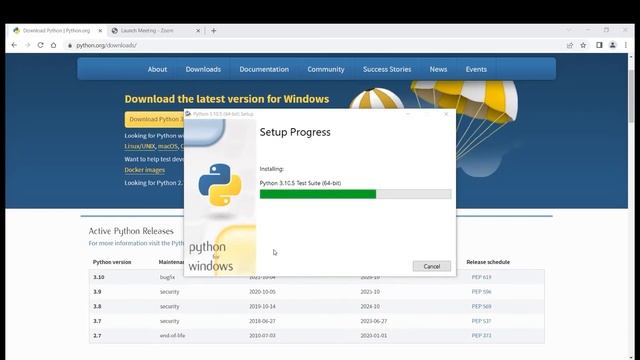The height and width of the screenshot is (360, 640).
Task: Open the Community navigation item
Action: pos(326,69)
